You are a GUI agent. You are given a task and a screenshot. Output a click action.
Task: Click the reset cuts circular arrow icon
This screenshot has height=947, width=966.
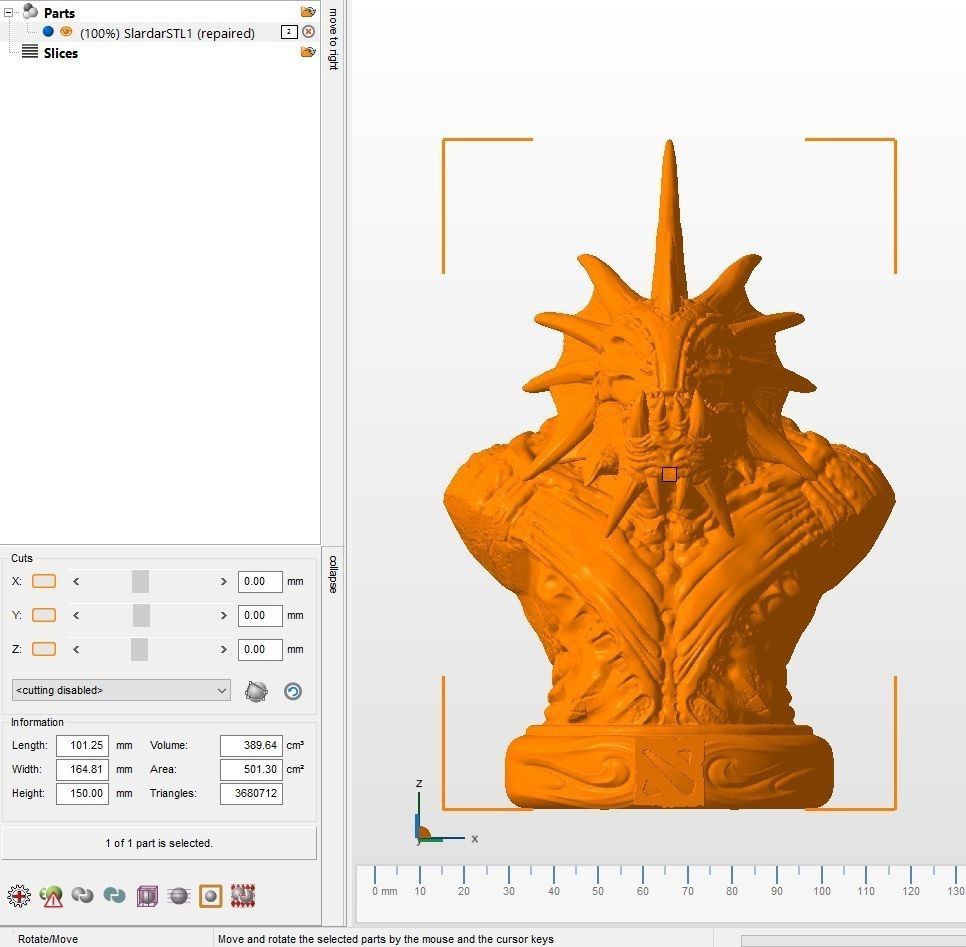coord(293,691)
